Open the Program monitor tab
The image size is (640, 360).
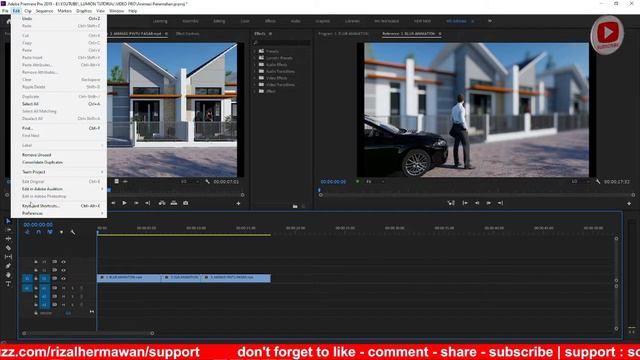click(x=343, y=34)
